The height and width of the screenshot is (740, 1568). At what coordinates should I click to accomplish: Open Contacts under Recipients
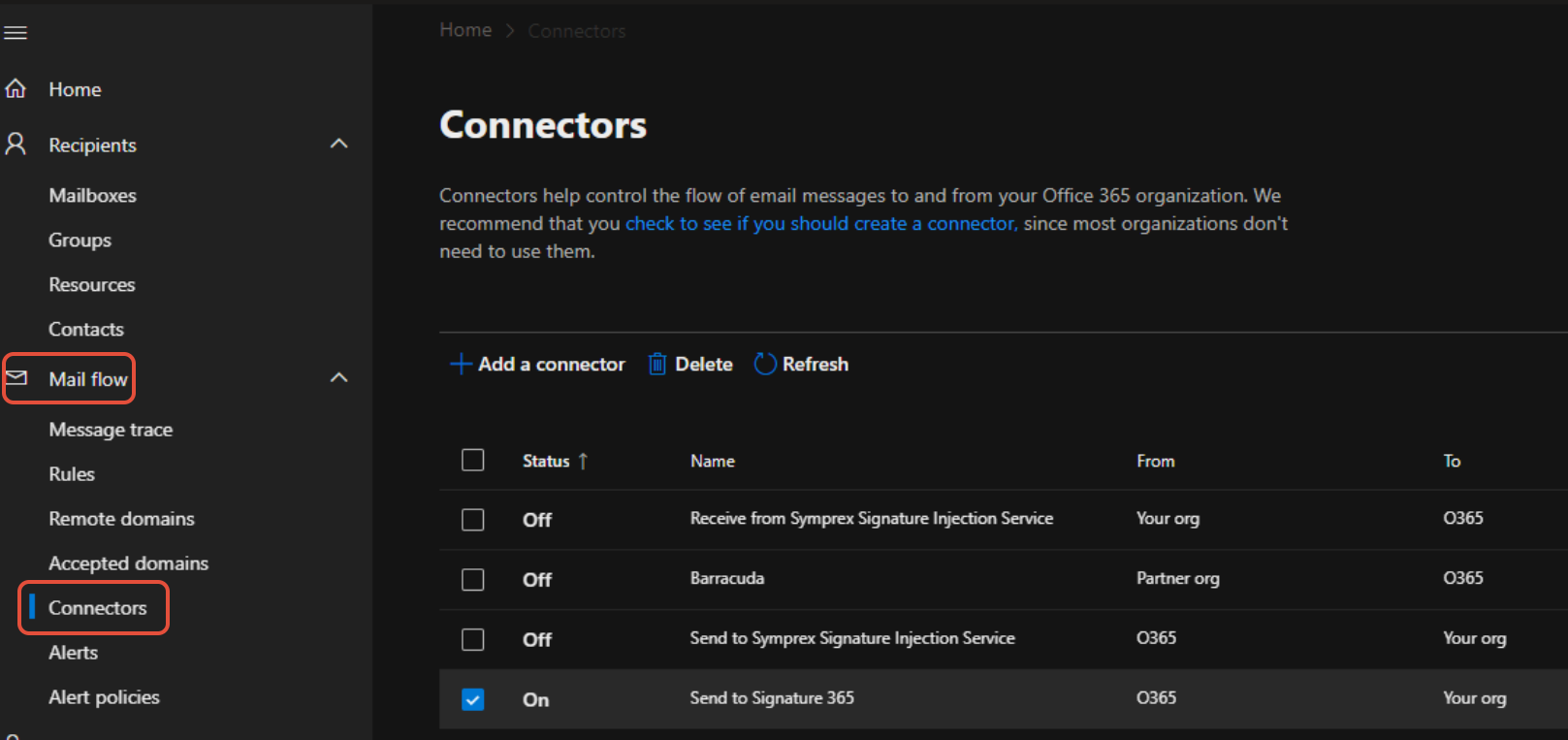coord(86,329)
